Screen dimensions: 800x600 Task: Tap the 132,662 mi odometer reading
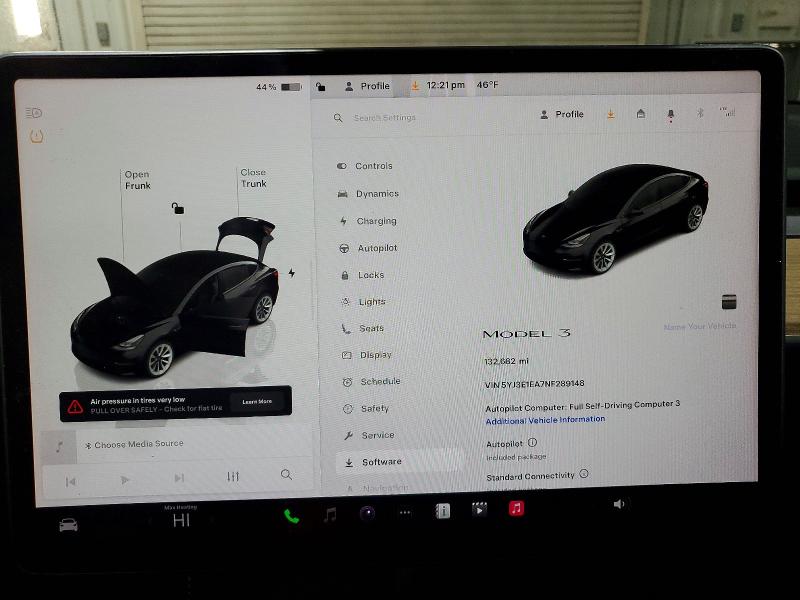(x=506, y=361)
